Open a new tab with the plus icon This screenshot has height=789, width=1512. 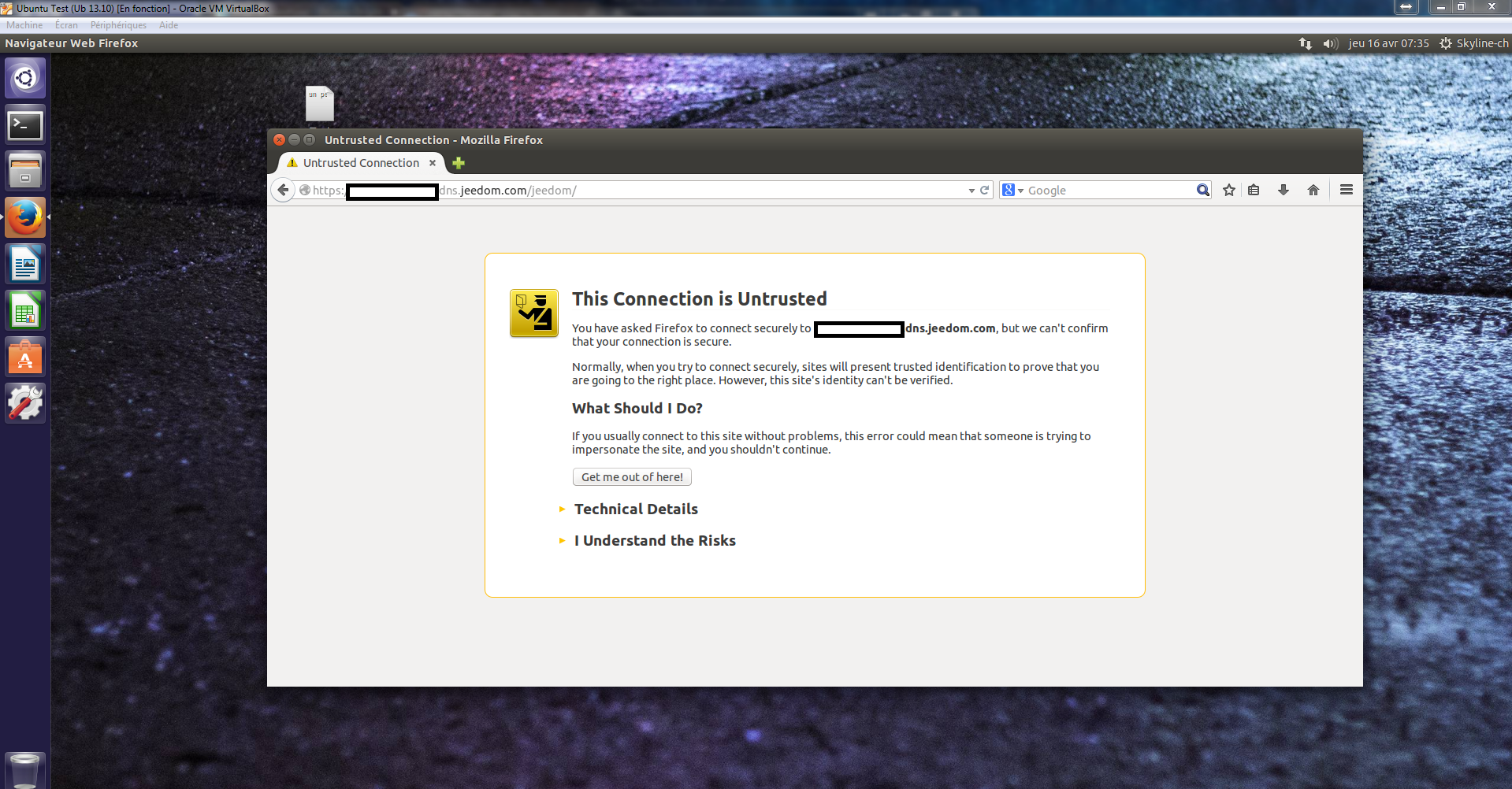(459, 163)
